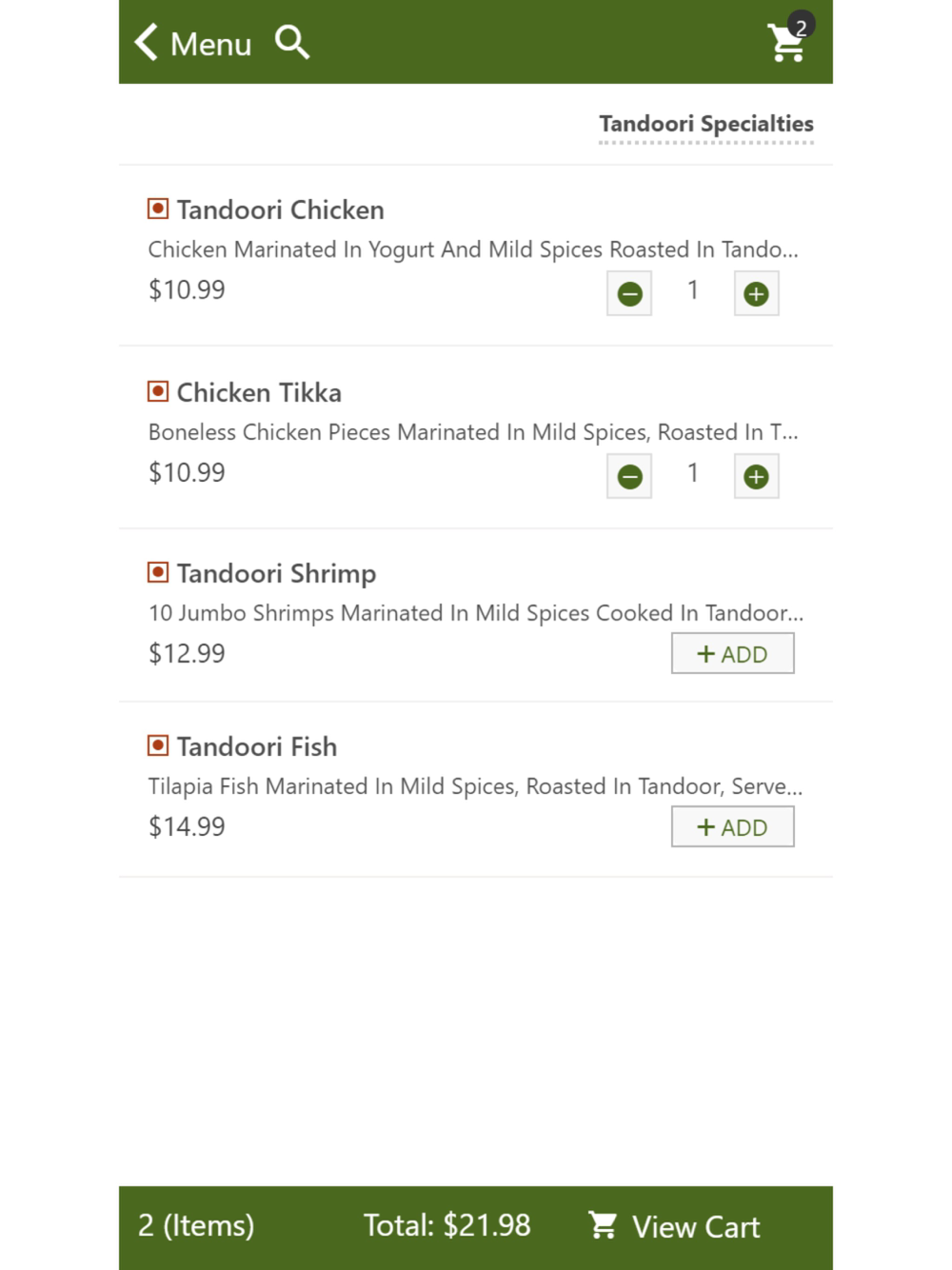
Task: Add Tandoori Shrimp to the cart
Action: click(733, 654)
